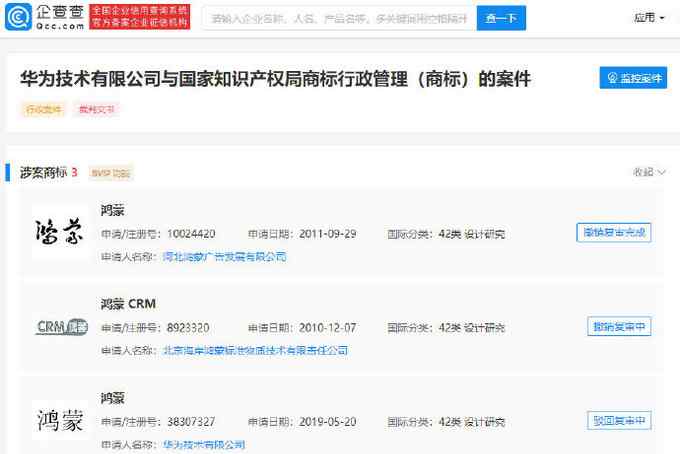The width and height of the screenshot is (680, 454).
Task: Select registration number 10024420
Action: 191,234
